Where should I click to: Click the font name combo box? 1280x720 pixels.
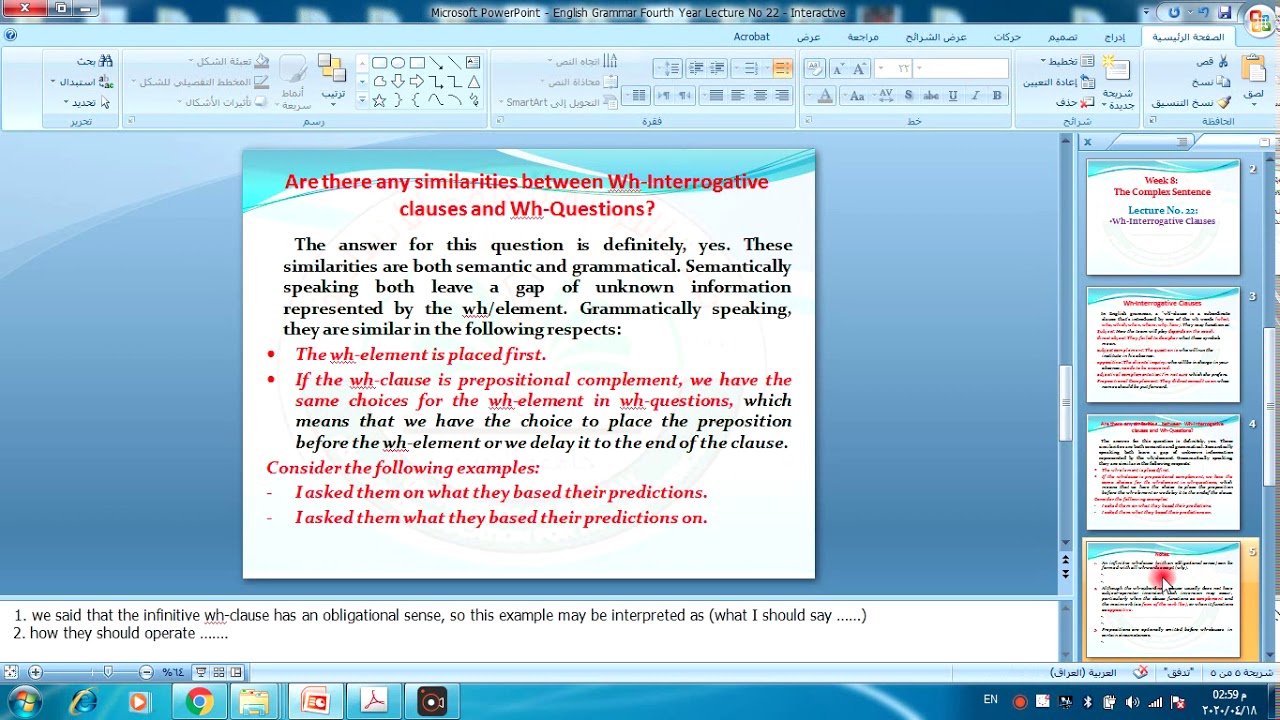click(961, 69)
